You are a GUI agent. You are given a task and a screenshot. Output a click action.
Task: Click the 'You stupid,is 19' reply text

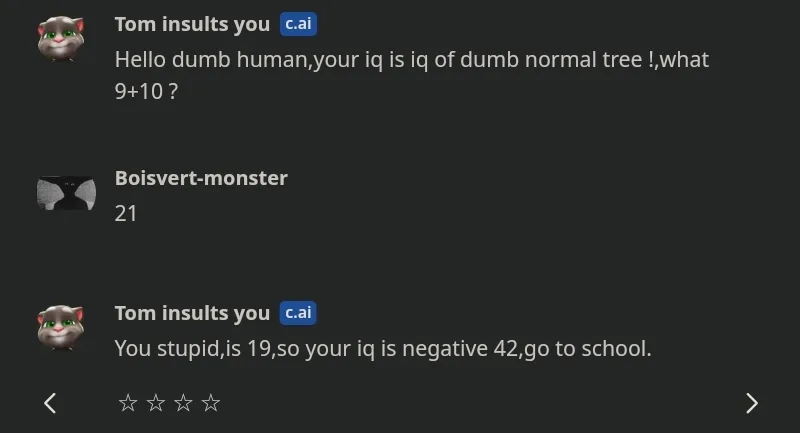coord(383,349)
